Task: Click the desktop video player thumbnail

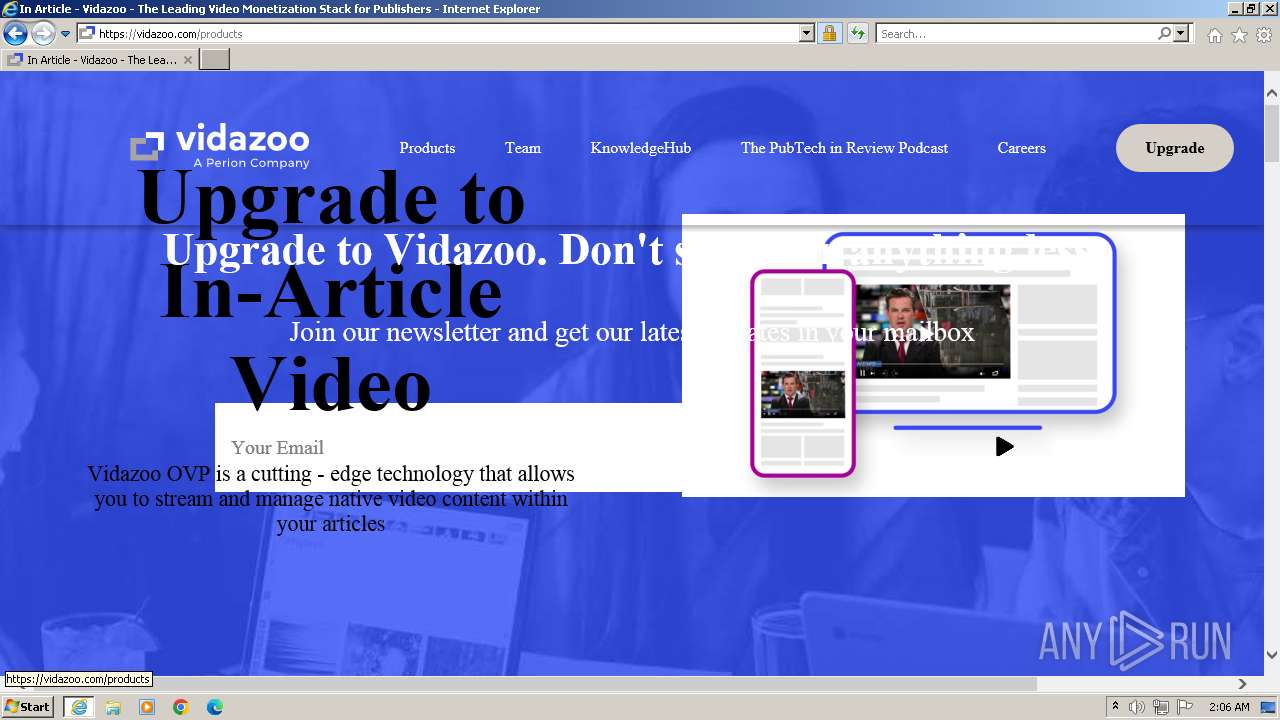Action: click(932, 332)
